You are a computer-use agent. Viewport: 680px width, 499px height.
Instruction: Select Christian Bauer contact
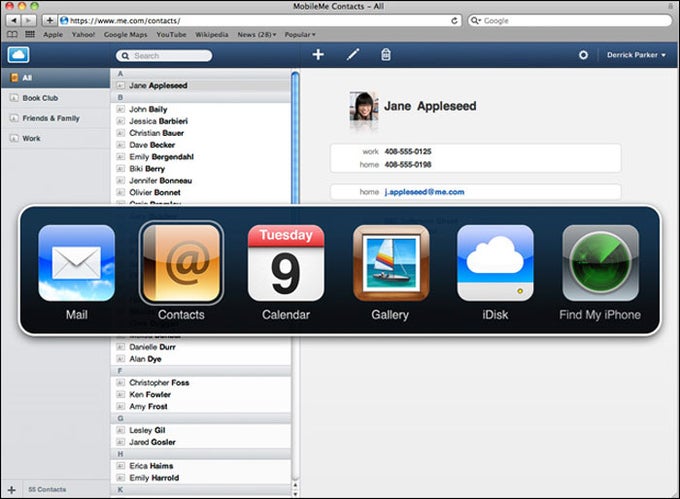point(201,133)
